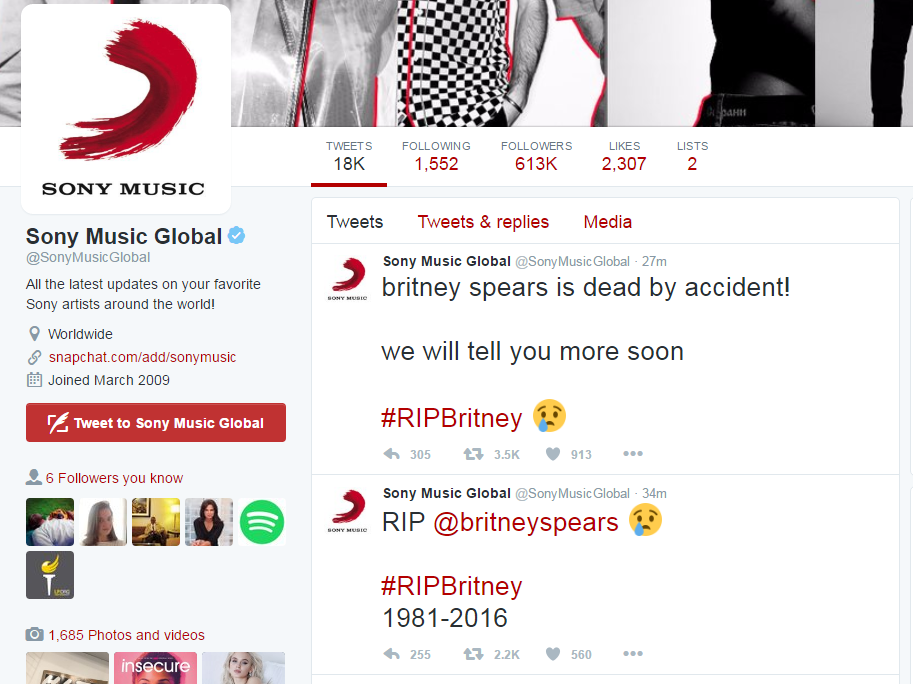913x684 pixels.
Task: Click the Tweet to Sony Music Global button
Action: tap(156, 423)
